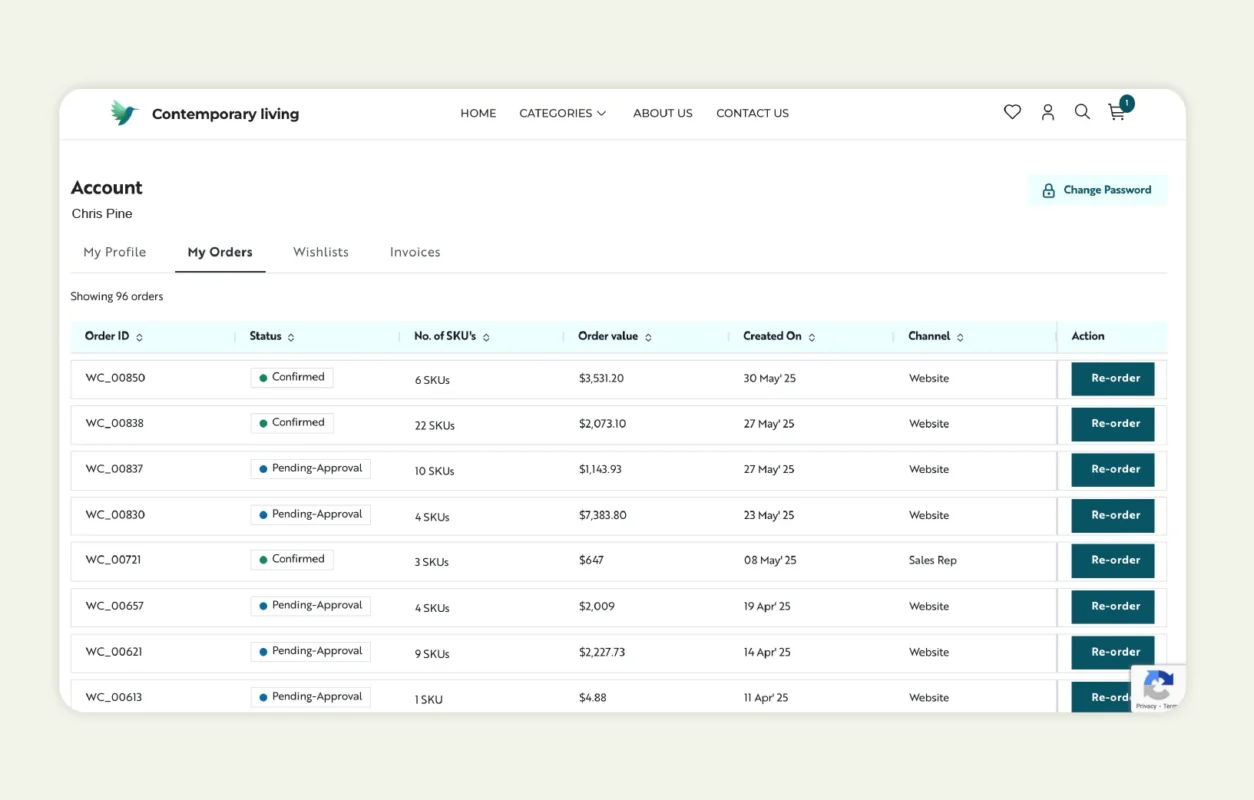1254x800 pixels.
Task: Re-order order WC_00850
Action: click(1113, 379)
